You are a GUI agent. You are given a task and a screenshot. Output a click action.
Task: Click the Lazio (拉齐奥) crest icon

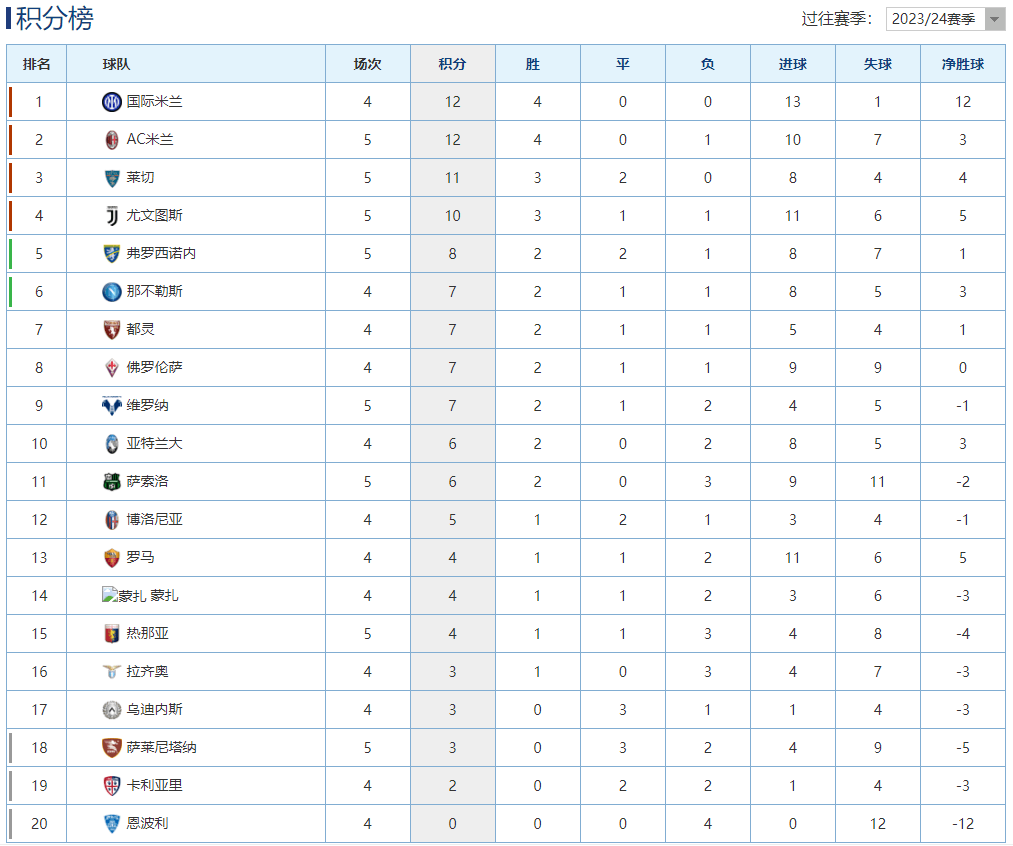112,672
